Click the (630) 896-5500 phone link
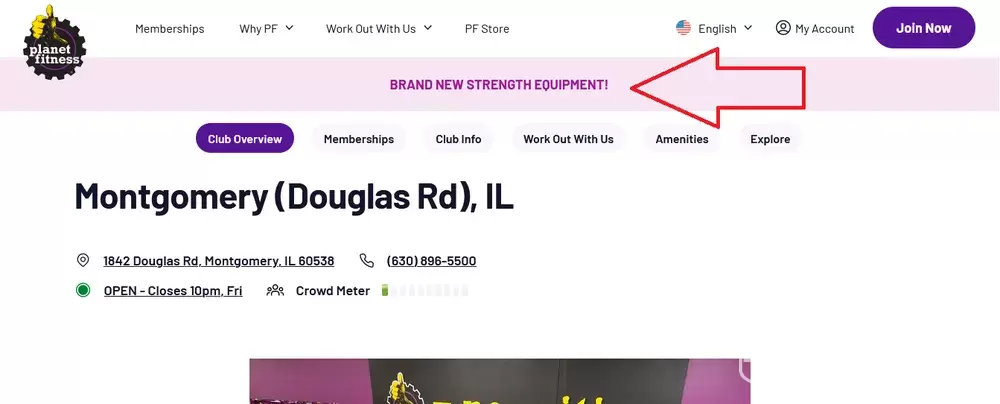 tap(431, 261)
